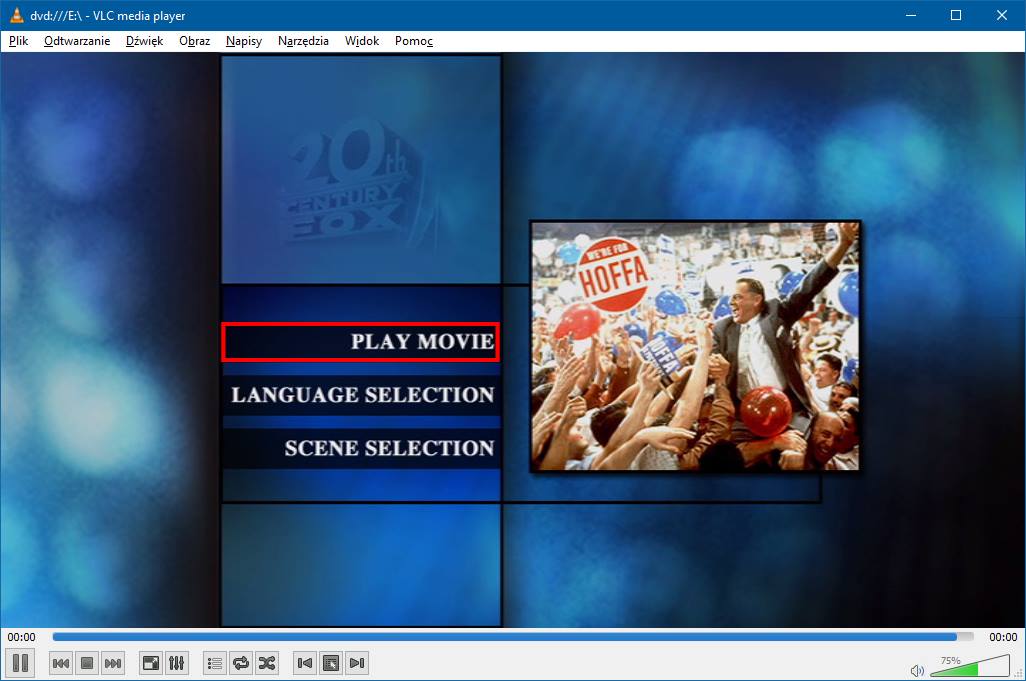
Task: Show the playlist view
Action: click(215, 663)
